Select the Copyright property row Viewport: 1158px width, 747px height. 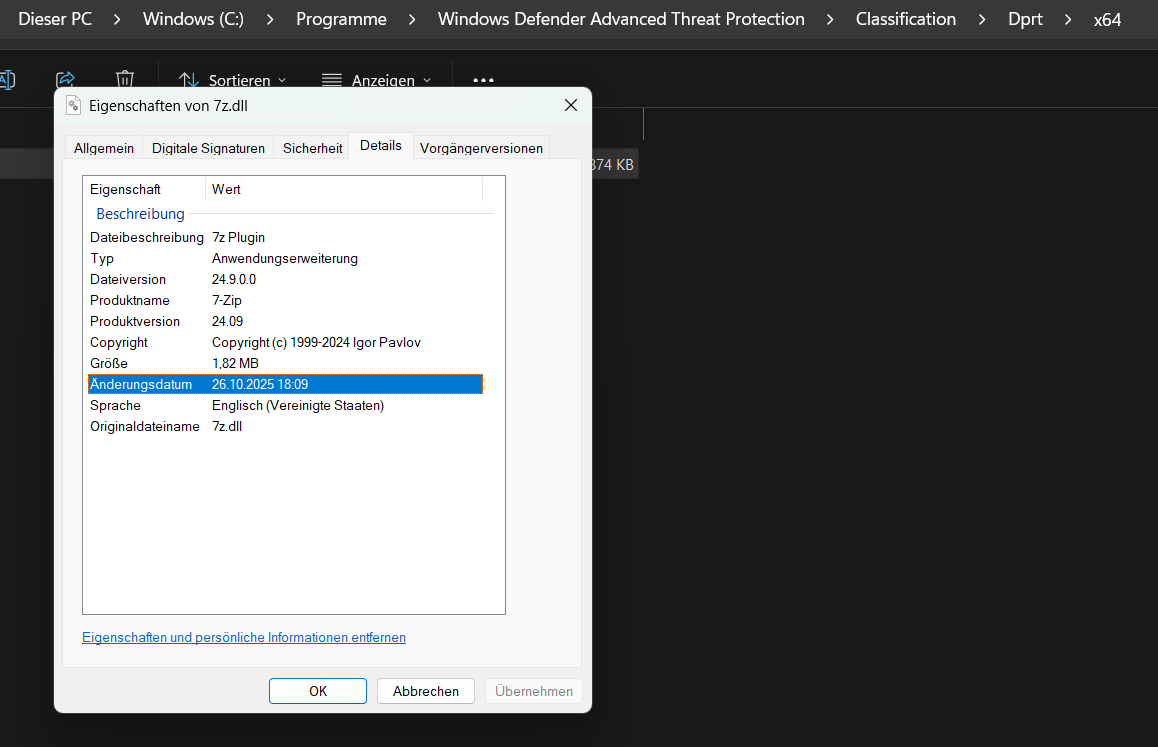coord(285,342)
